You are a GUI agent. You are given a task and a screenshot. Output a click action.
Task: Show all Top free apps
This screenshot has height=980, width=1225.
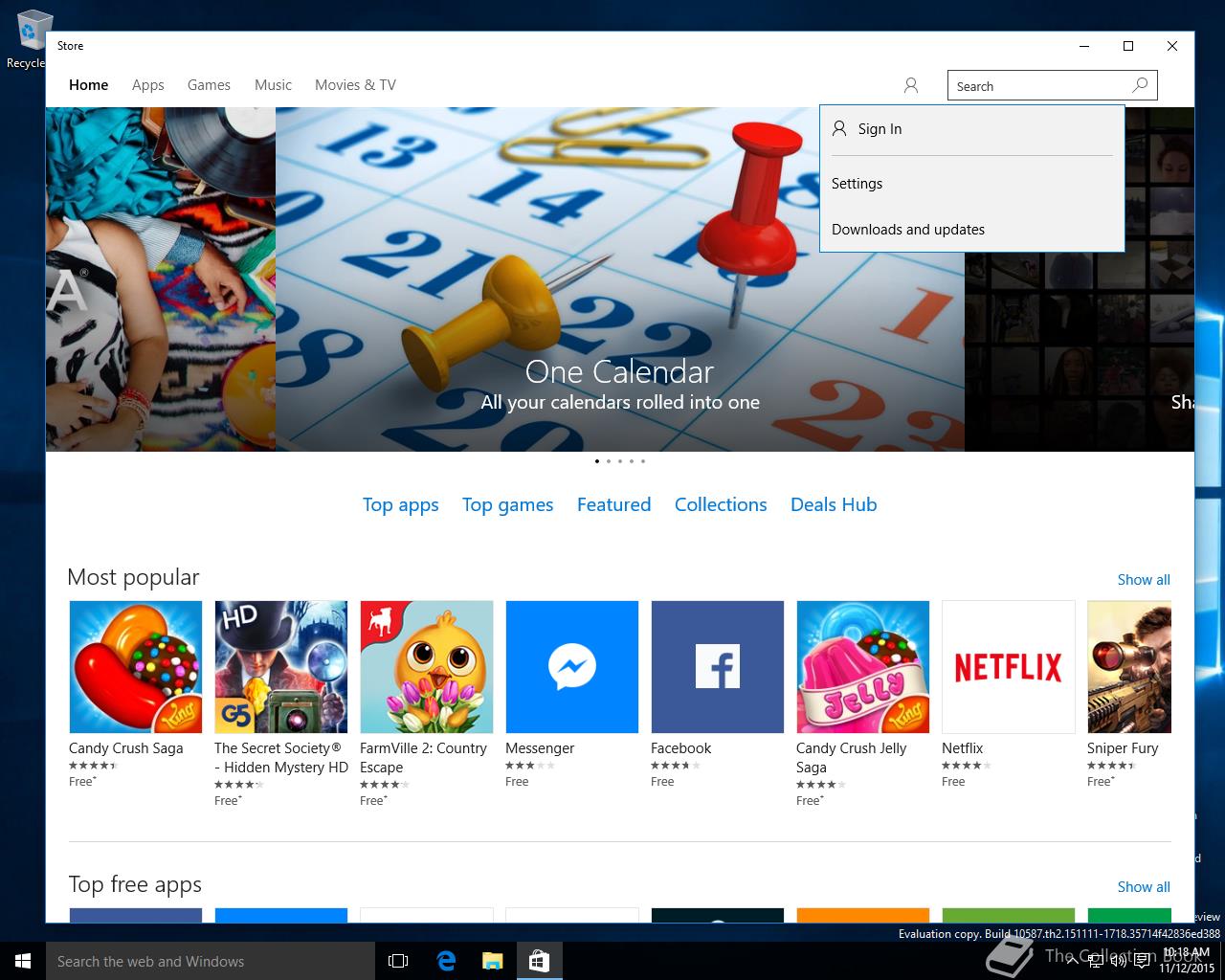(1144, 887)
